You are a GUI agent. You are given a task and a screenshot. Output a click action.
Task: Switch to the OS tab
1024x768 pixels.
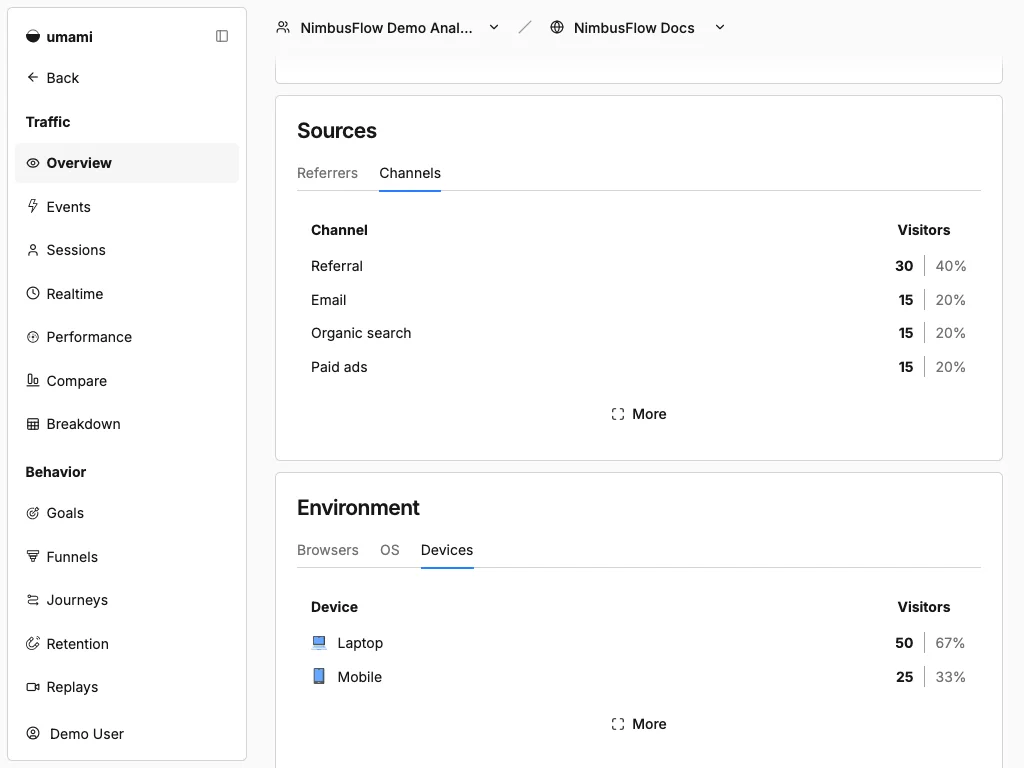tap(389, 550)
